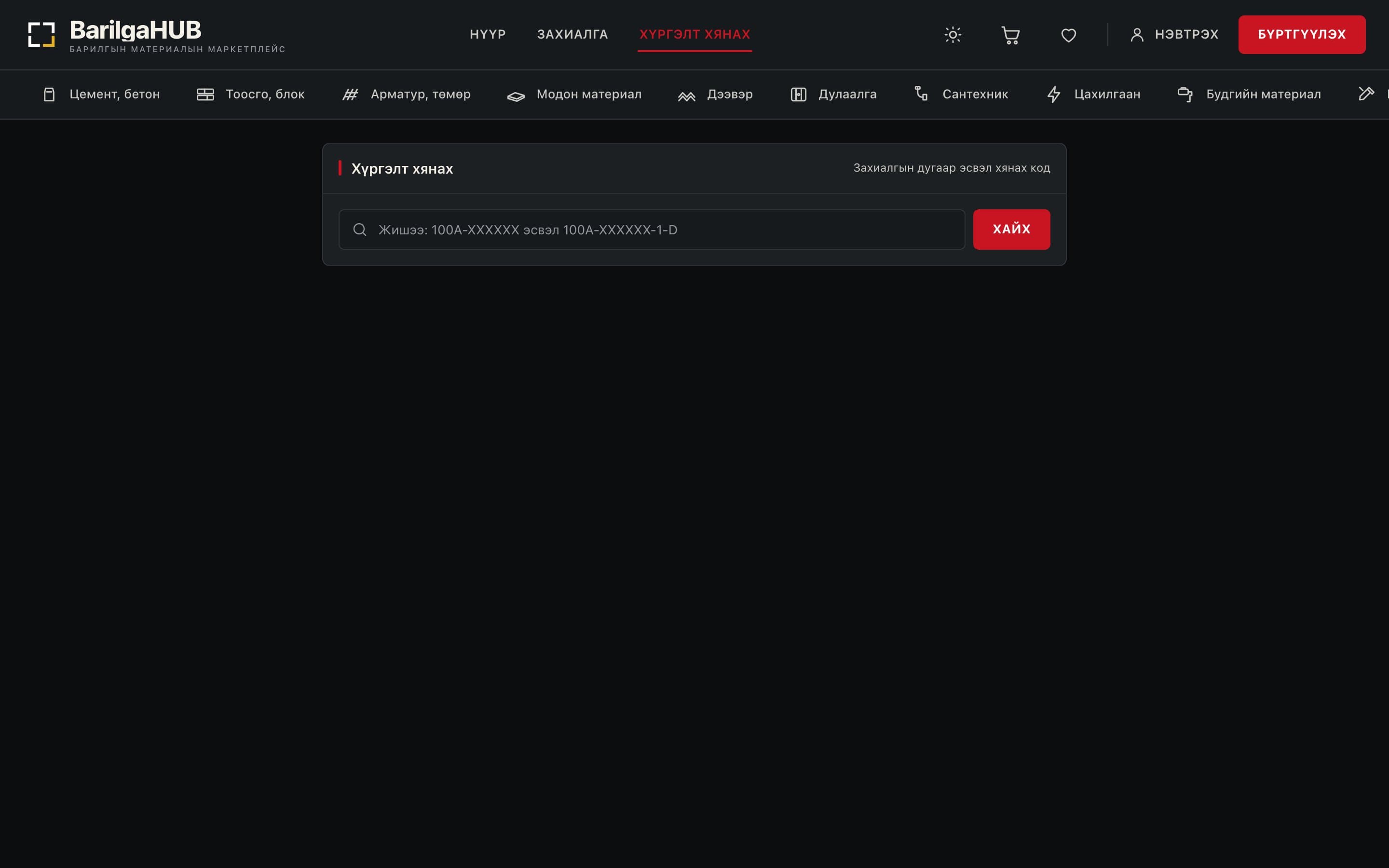Viewport: 1389px width, 868px height.
Task: Toggle the light theme sun icon
Action: pos(953,34)
